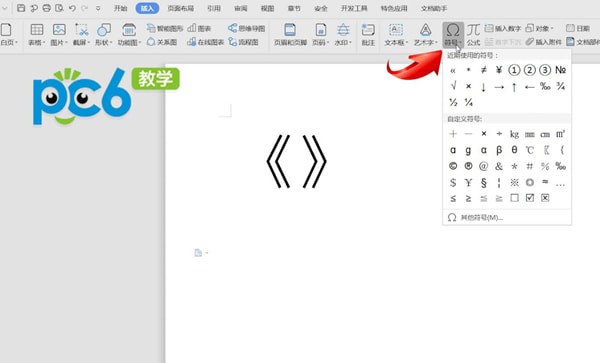Viewport: 600px width, 363px height.
Task: Open 其他符号(M)... more symbols dialog
Action: pos(475,217)
